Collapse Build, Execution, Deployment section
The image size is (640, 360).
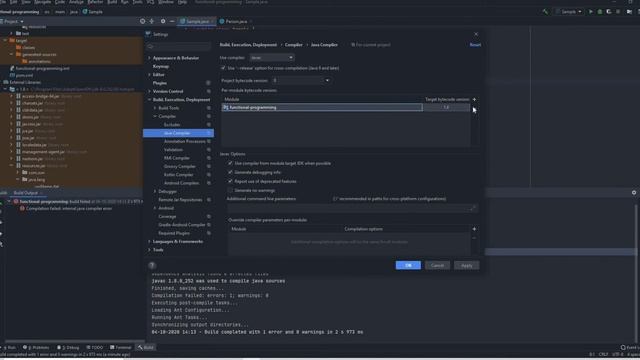[x=149, y=100]
